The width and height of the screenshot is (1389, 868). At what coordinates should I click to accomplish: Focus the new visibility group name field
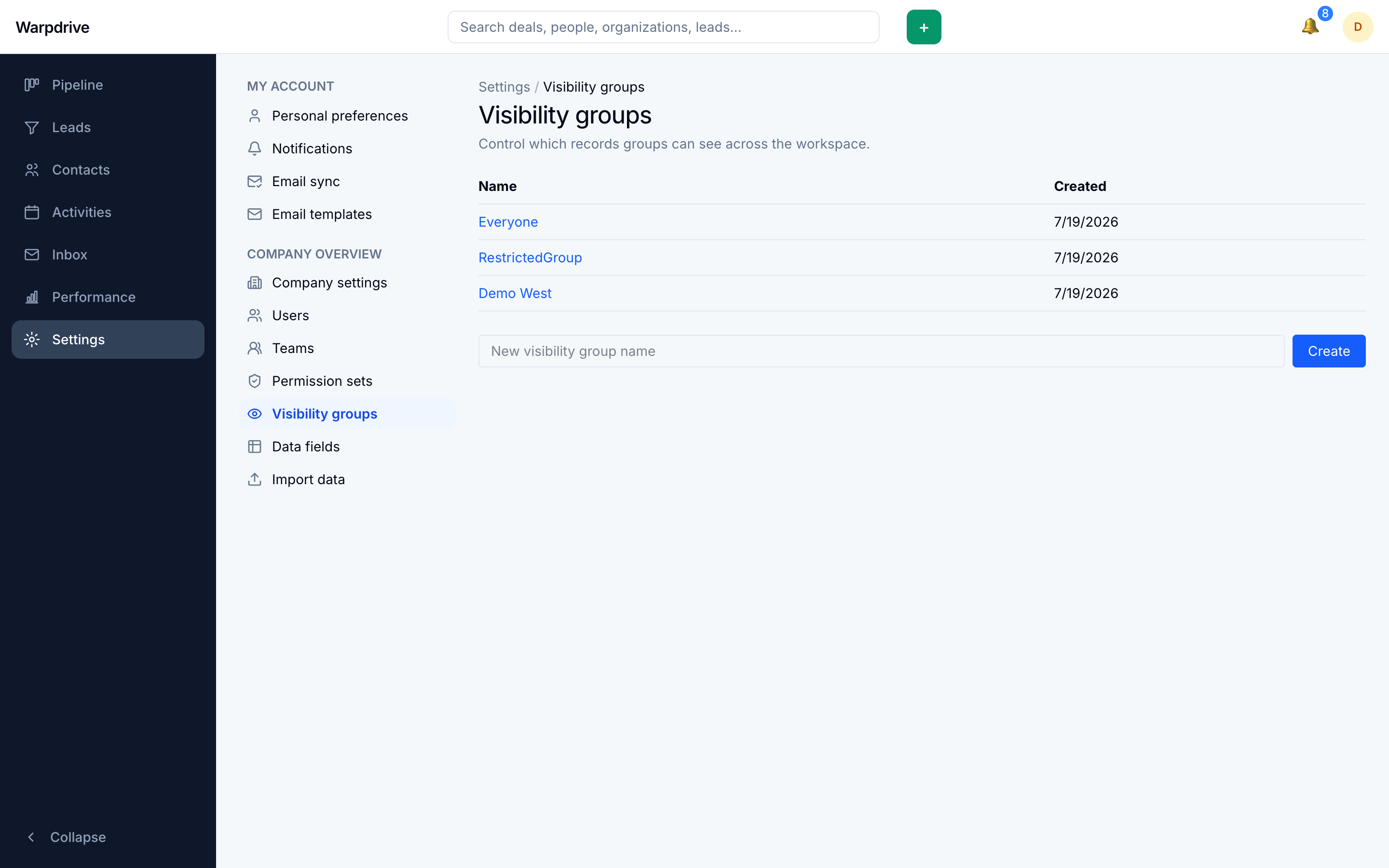click(881, 351)
